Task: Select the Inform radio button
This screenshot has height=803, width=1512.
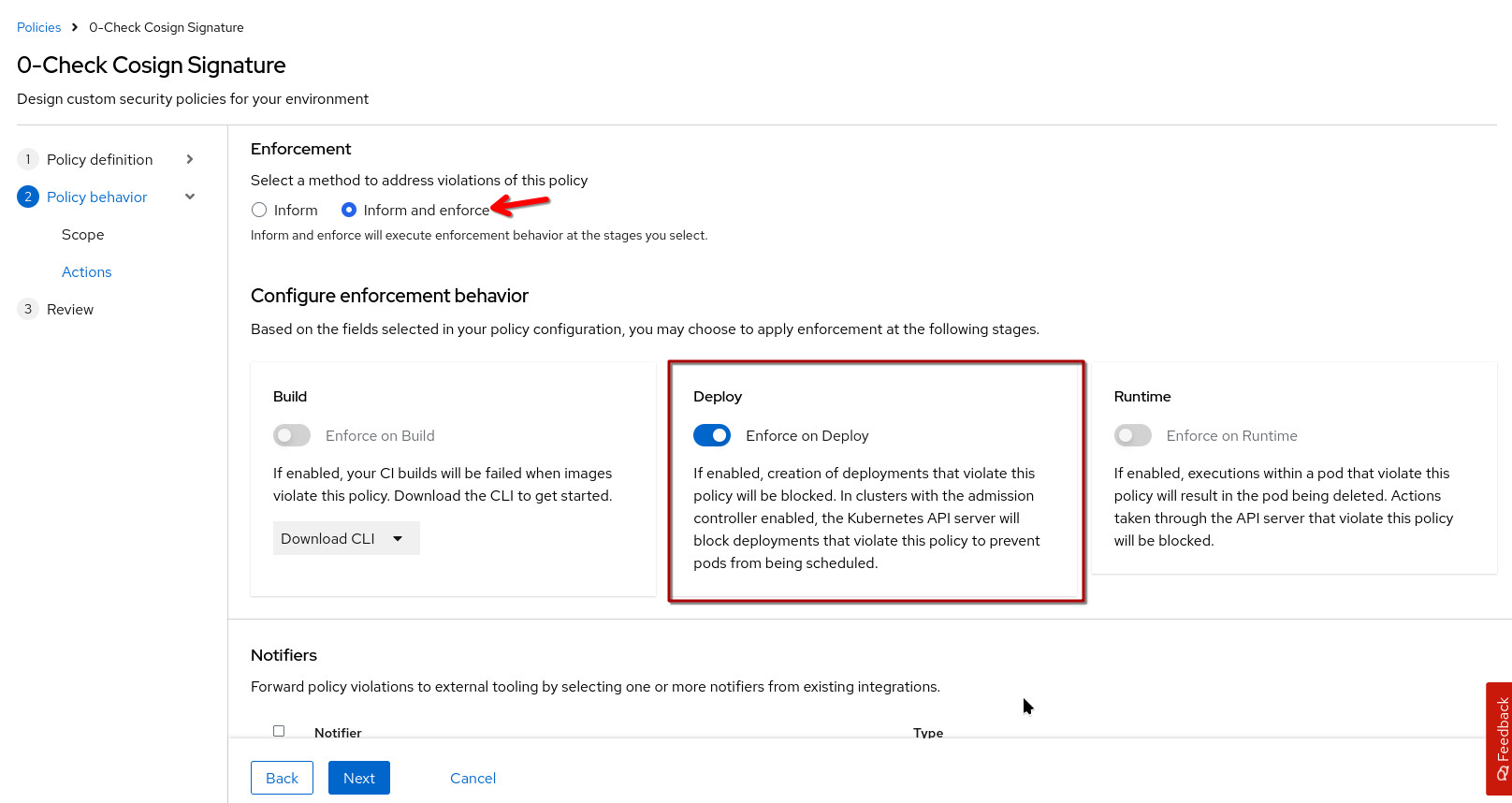Action: 259,210
